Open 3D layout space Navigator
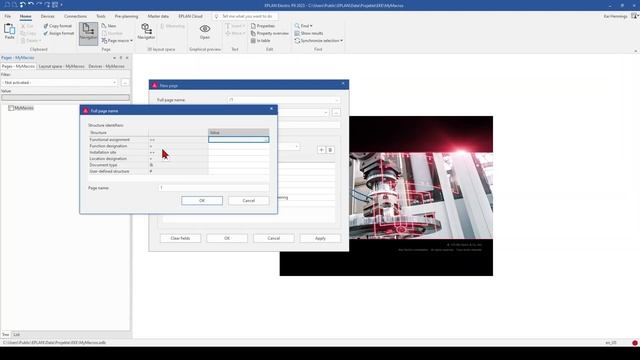 pos(146,31)
